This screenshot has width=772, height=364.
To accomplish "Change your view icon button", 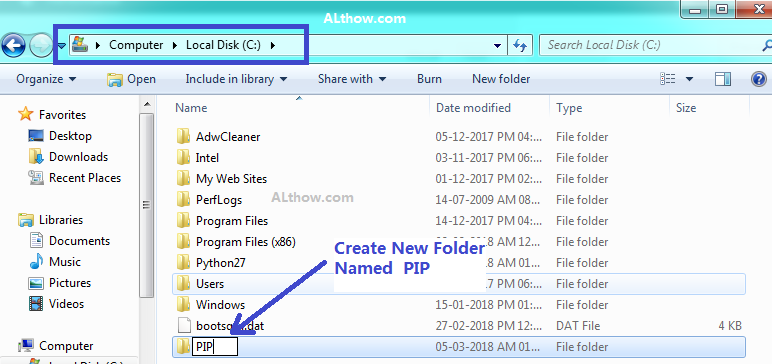I will (668, 79).
